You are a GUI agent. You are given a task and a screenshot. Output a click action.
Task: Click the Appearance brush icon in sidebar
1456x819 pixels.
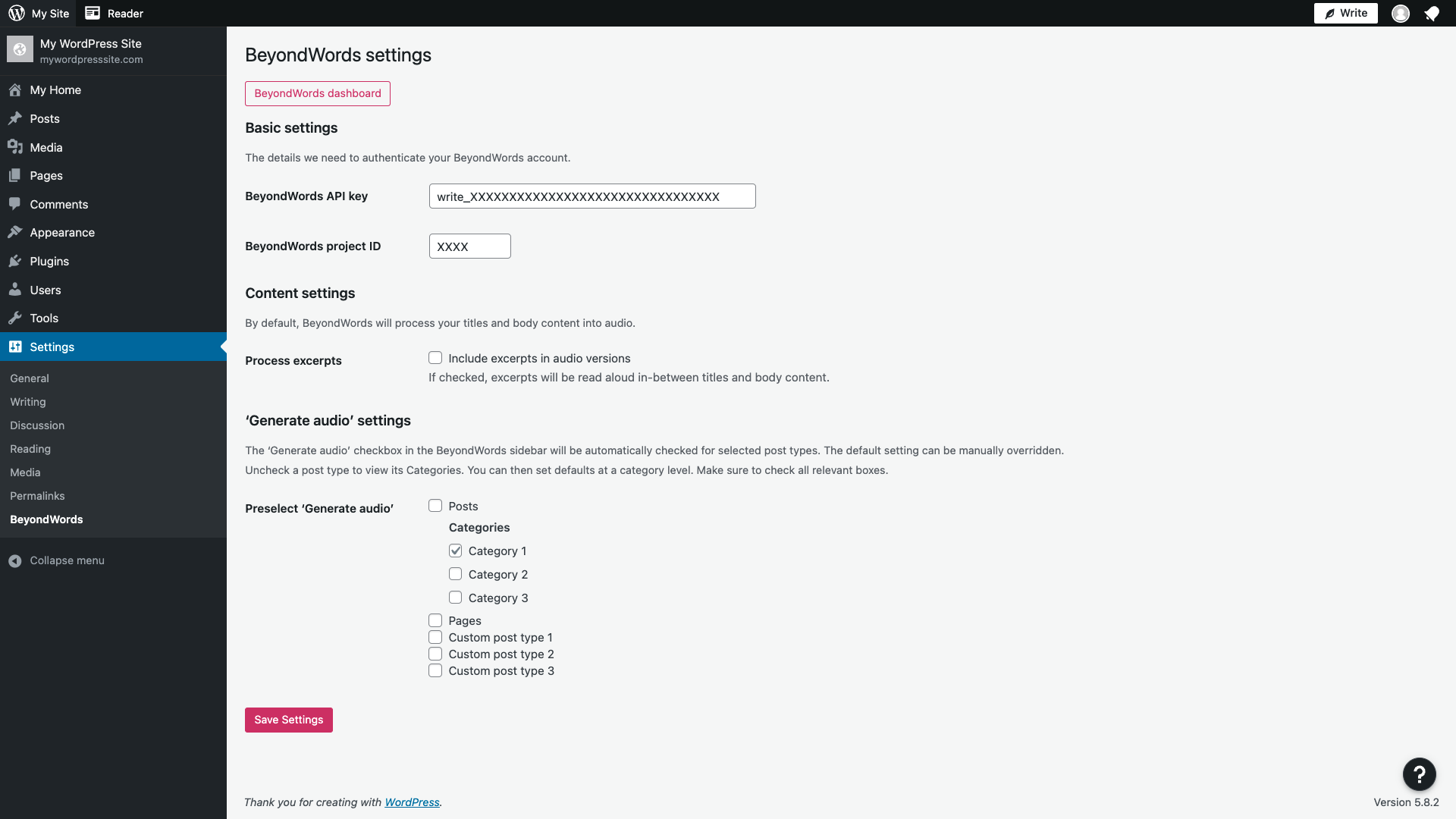point(15,232)
